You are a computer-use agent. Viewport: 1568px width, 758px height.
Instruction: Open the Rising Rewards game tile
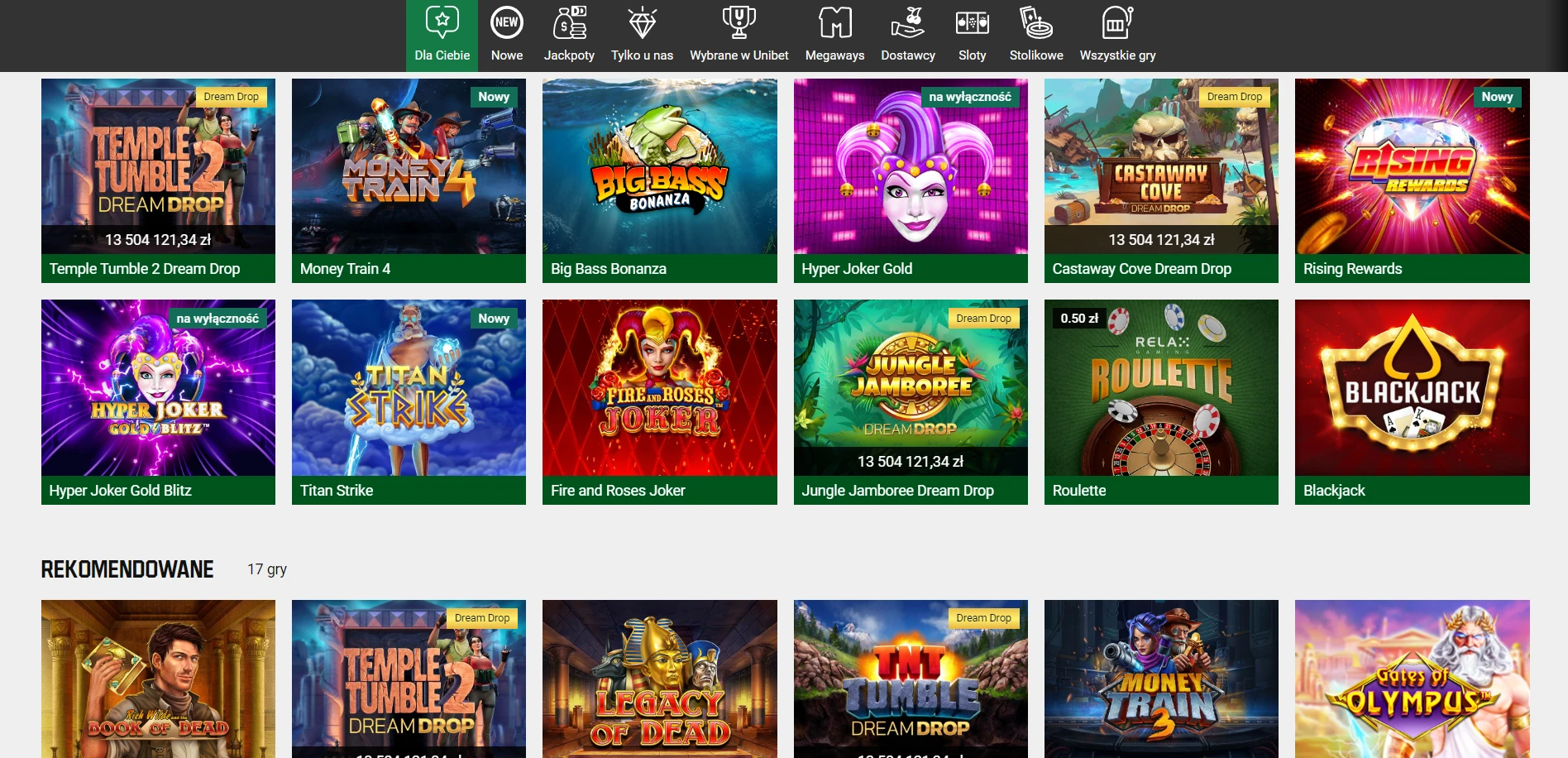pos(1412,180)
